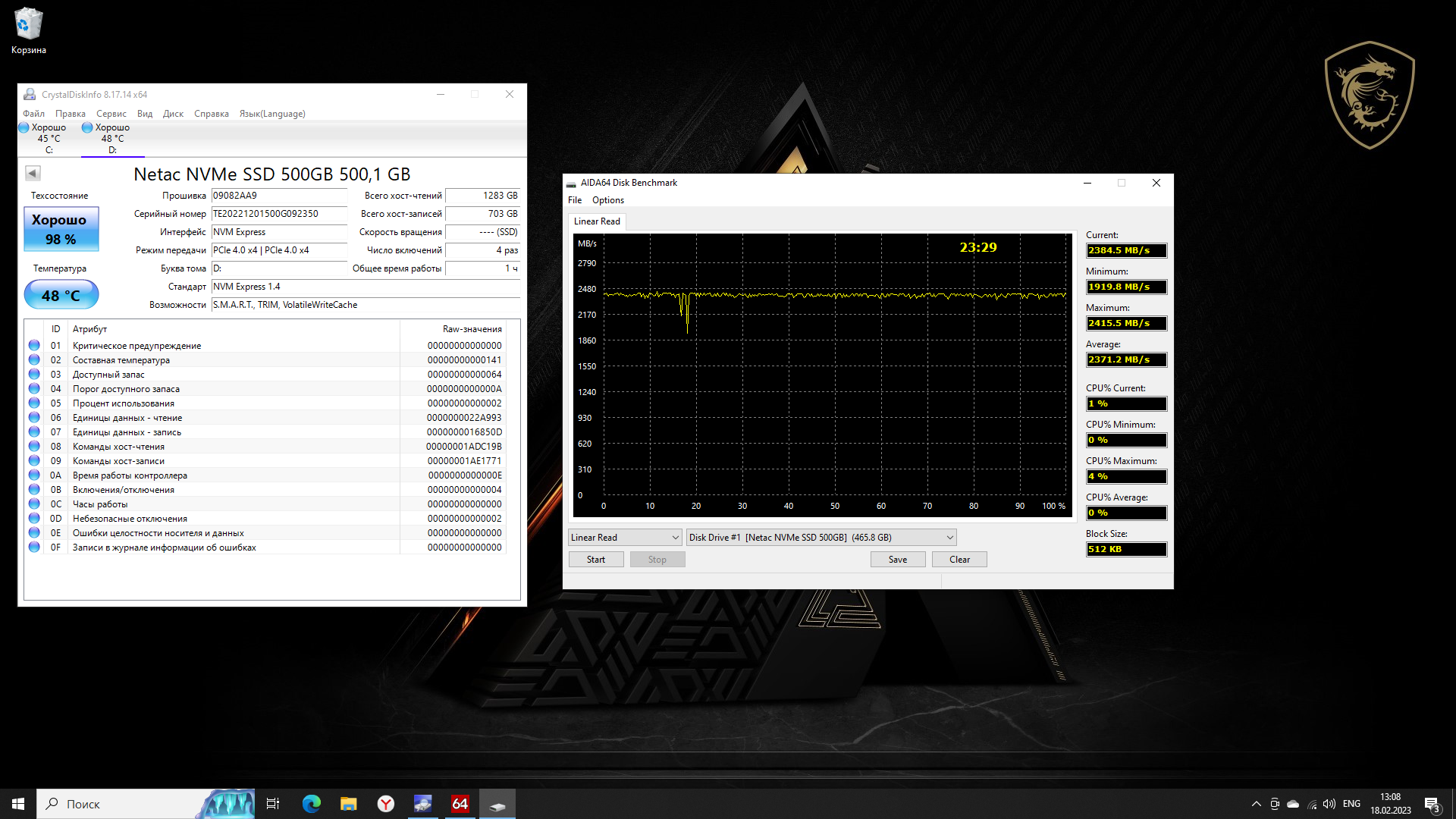Click the Block Size value 512 KB
Viewport: 1456px width, 819px height.
tap(1126, 550)
